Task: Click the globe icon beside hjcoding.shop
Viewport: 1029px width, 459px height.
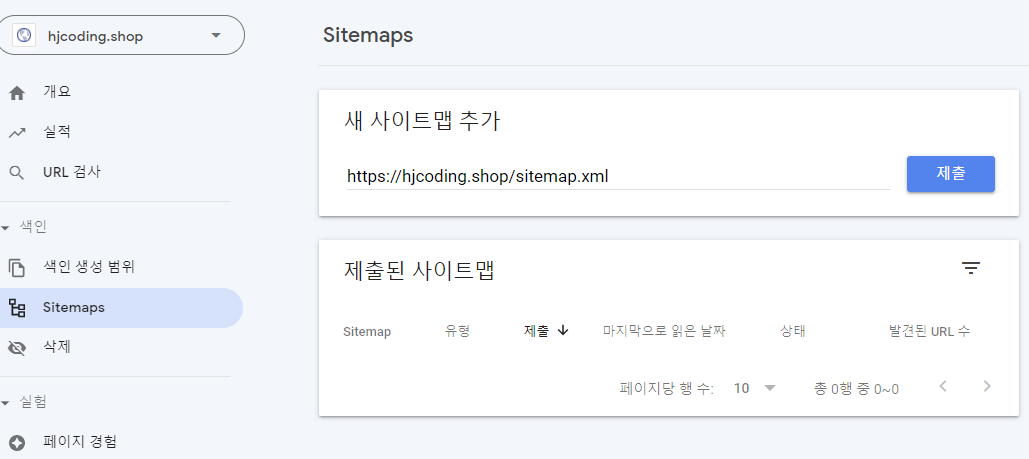Action: pyautogui.click(x=24, y=35)
